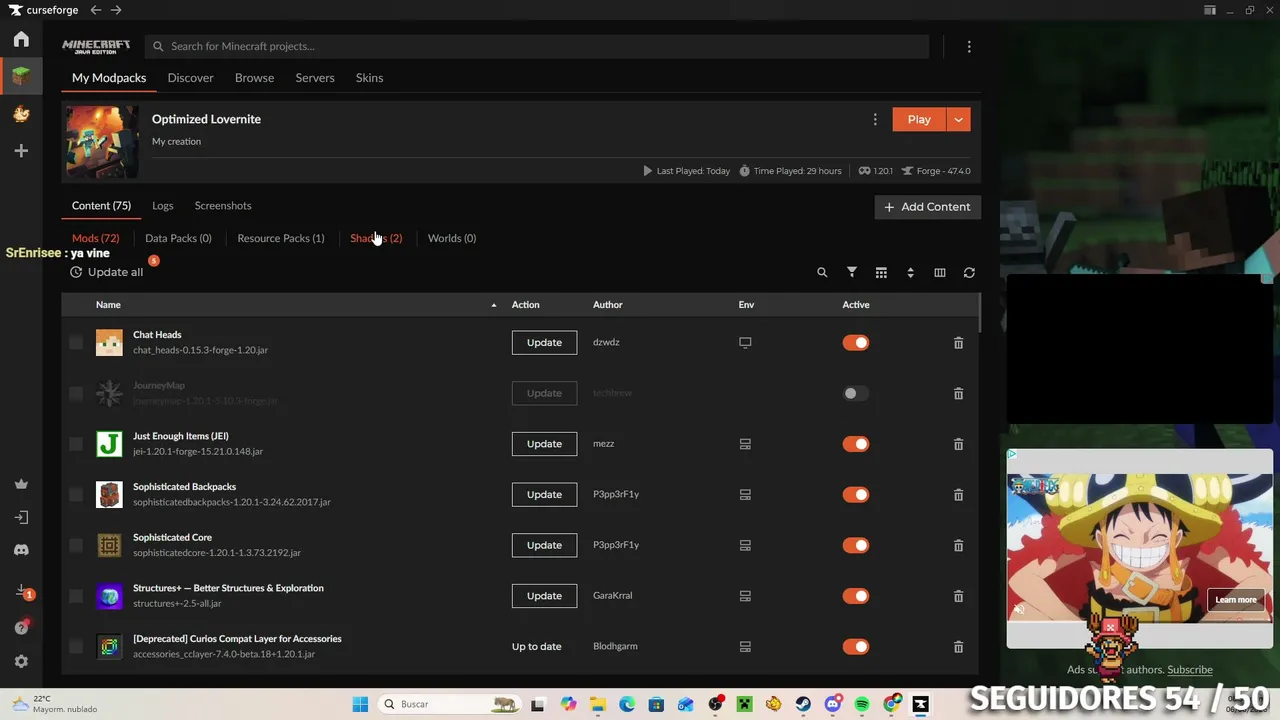Select the Chat Heads row checkbox
This screenshot has width=1280, height=720.
[76, 342]
